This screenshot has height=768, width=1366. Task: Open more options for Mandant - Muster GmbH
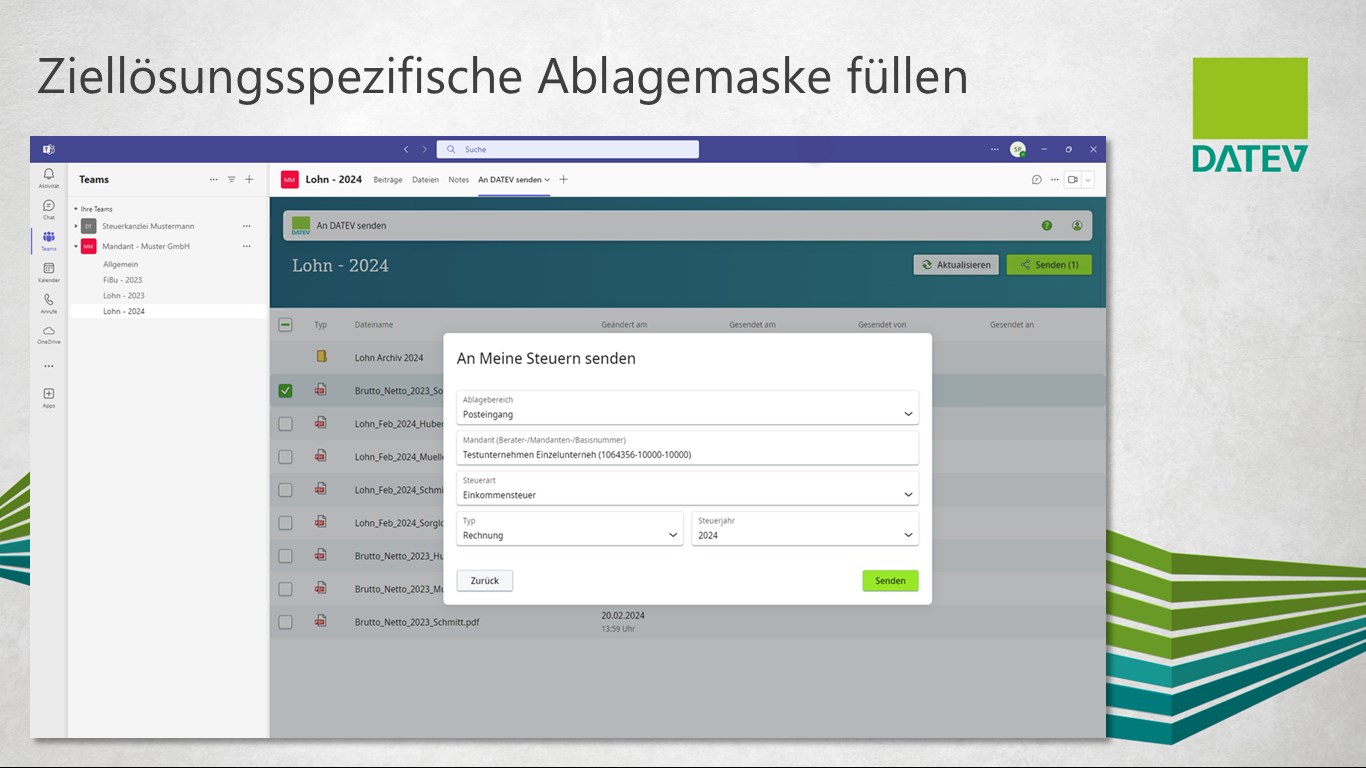247,246
